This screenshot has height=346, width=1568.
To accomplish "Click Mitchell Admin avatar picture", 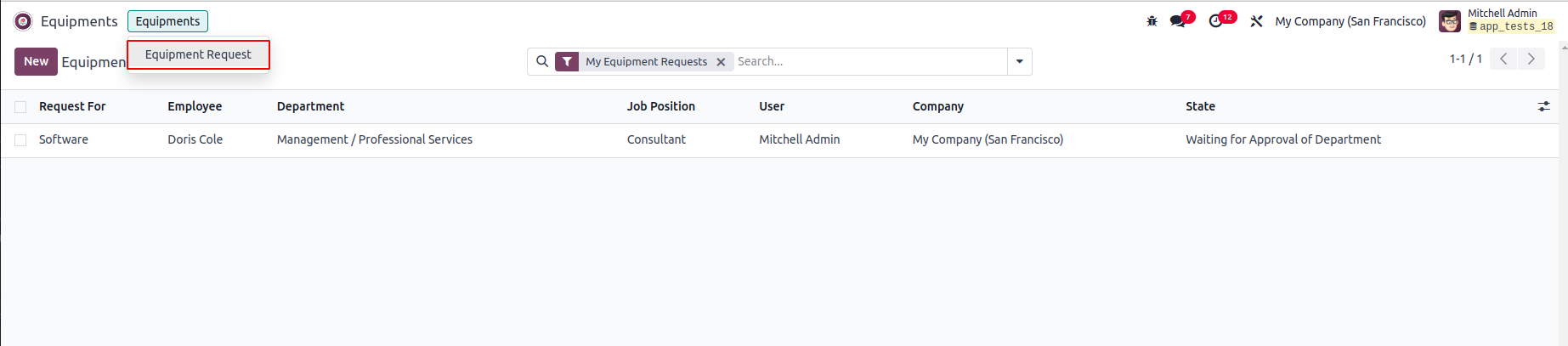I will click(x=1449, y=21).
